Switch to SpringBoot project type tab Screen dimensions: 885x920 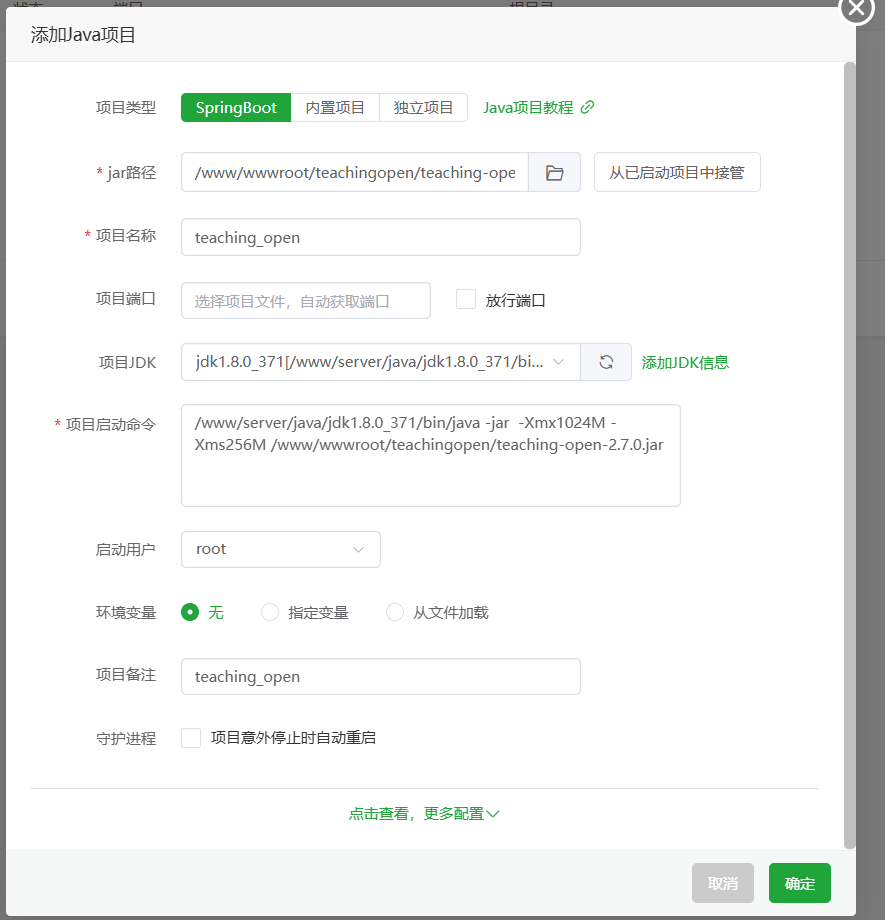[236, 108]
